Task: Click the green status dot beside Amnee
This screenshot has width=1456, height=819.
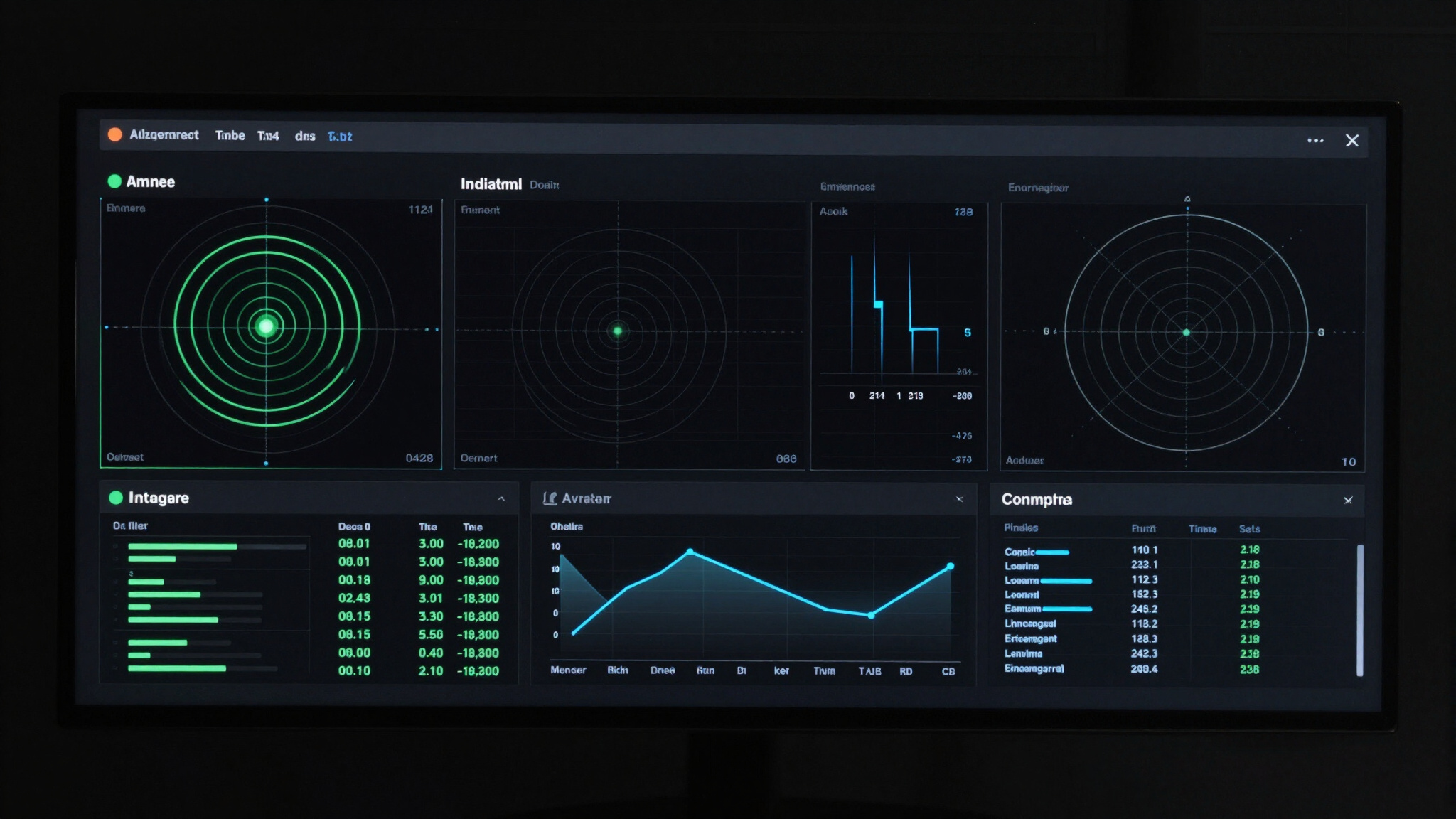Action: point(114,181)
